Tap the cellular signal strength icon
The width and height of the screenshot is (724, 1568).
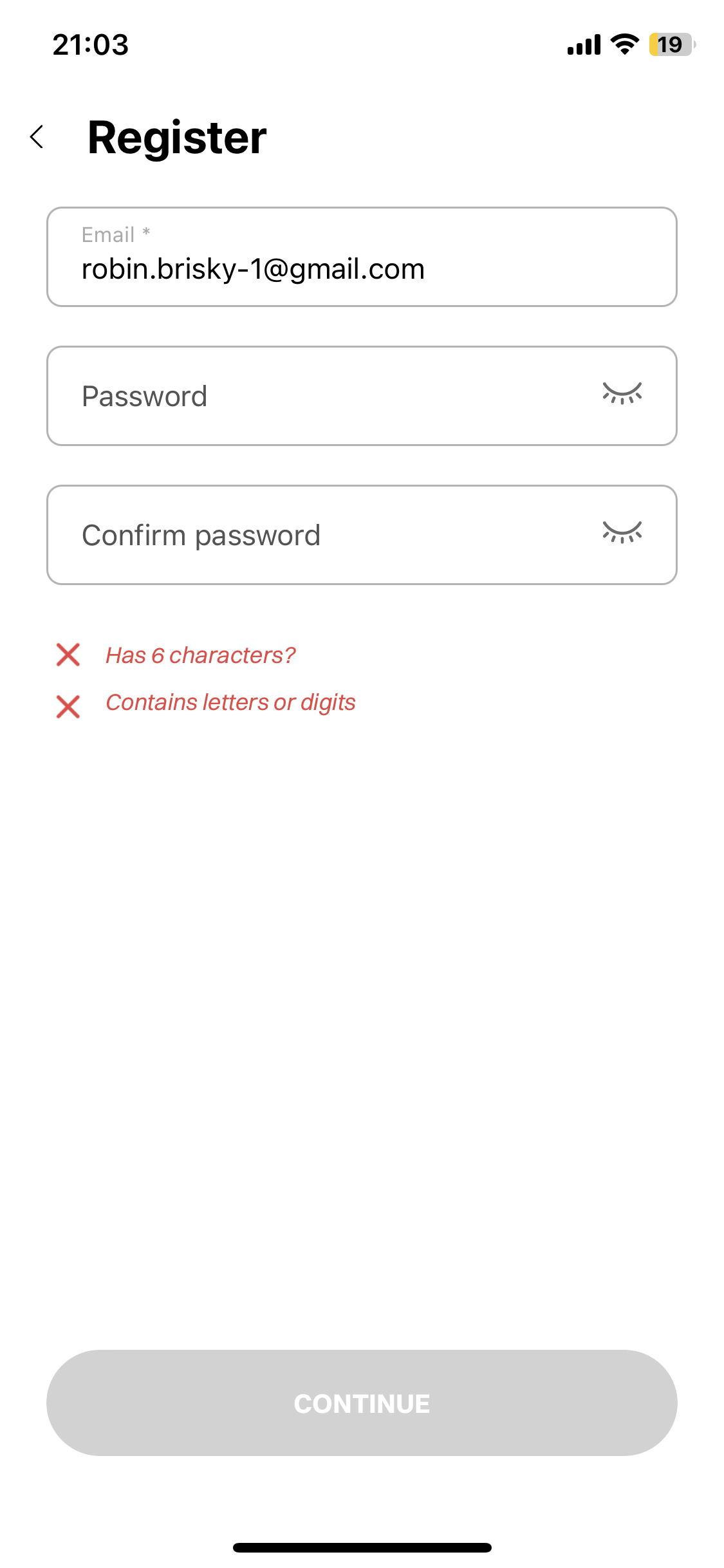pyautogui.click(x=583, y=45)
